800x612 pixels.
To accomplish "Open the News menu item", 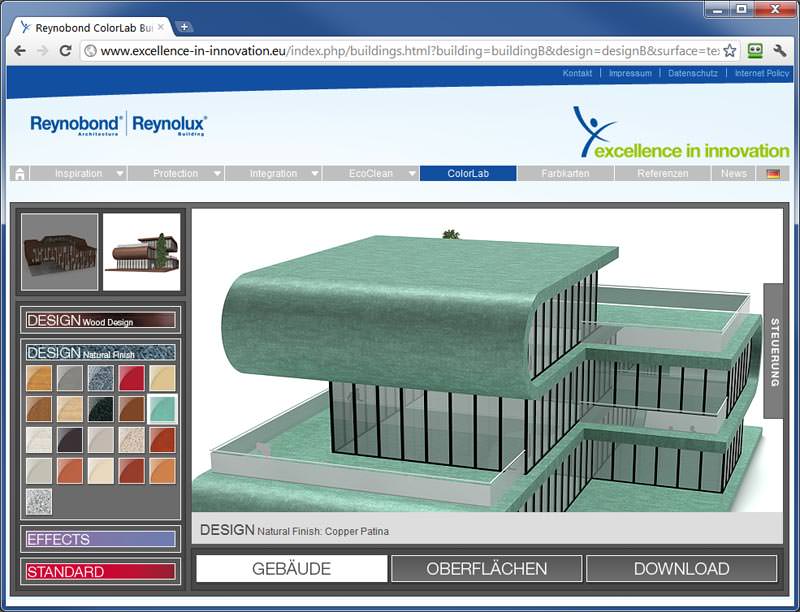I will (734, 173).
